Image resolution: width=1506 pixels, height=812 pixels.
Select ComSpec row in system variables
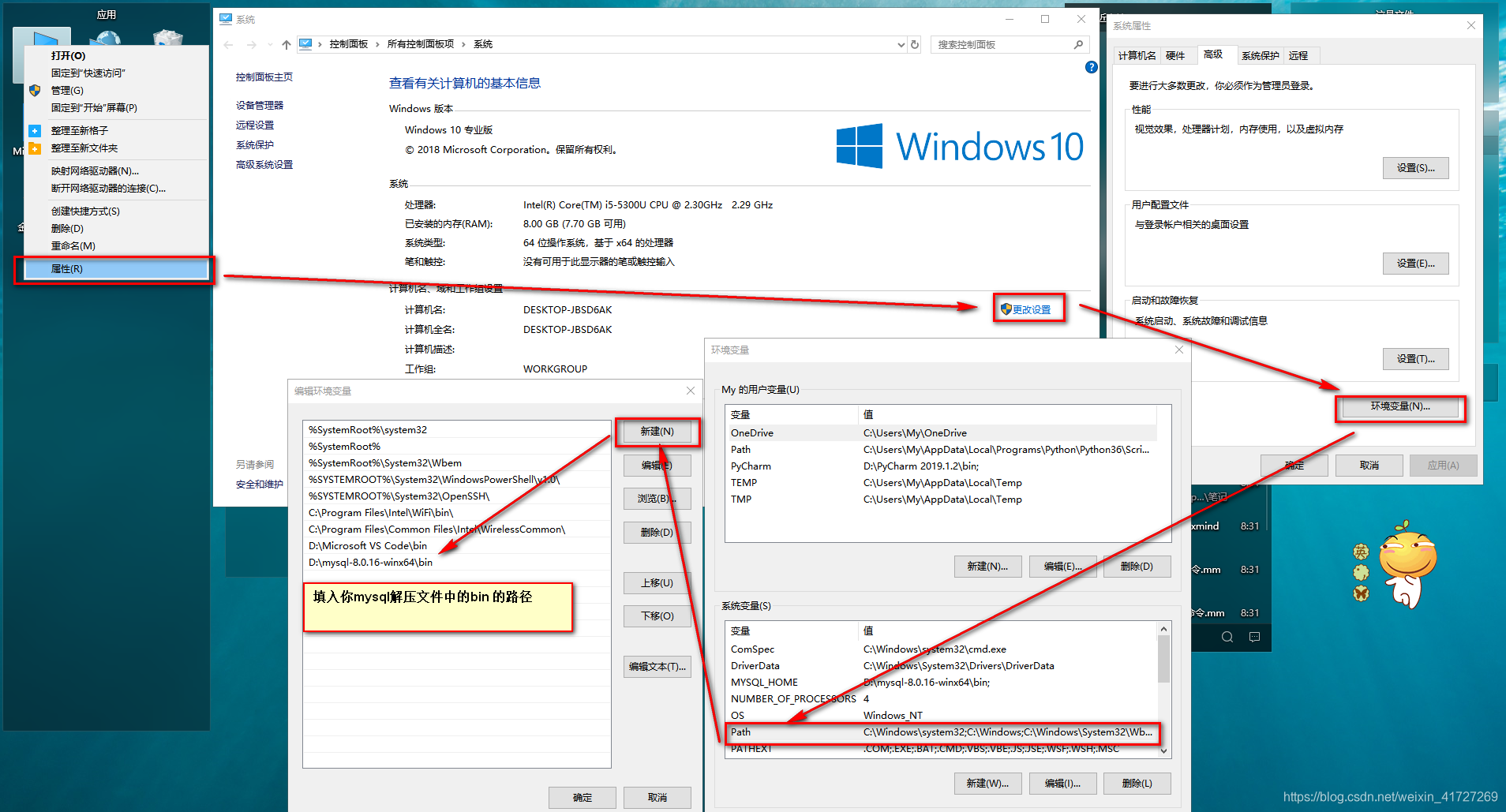point(942,649)
